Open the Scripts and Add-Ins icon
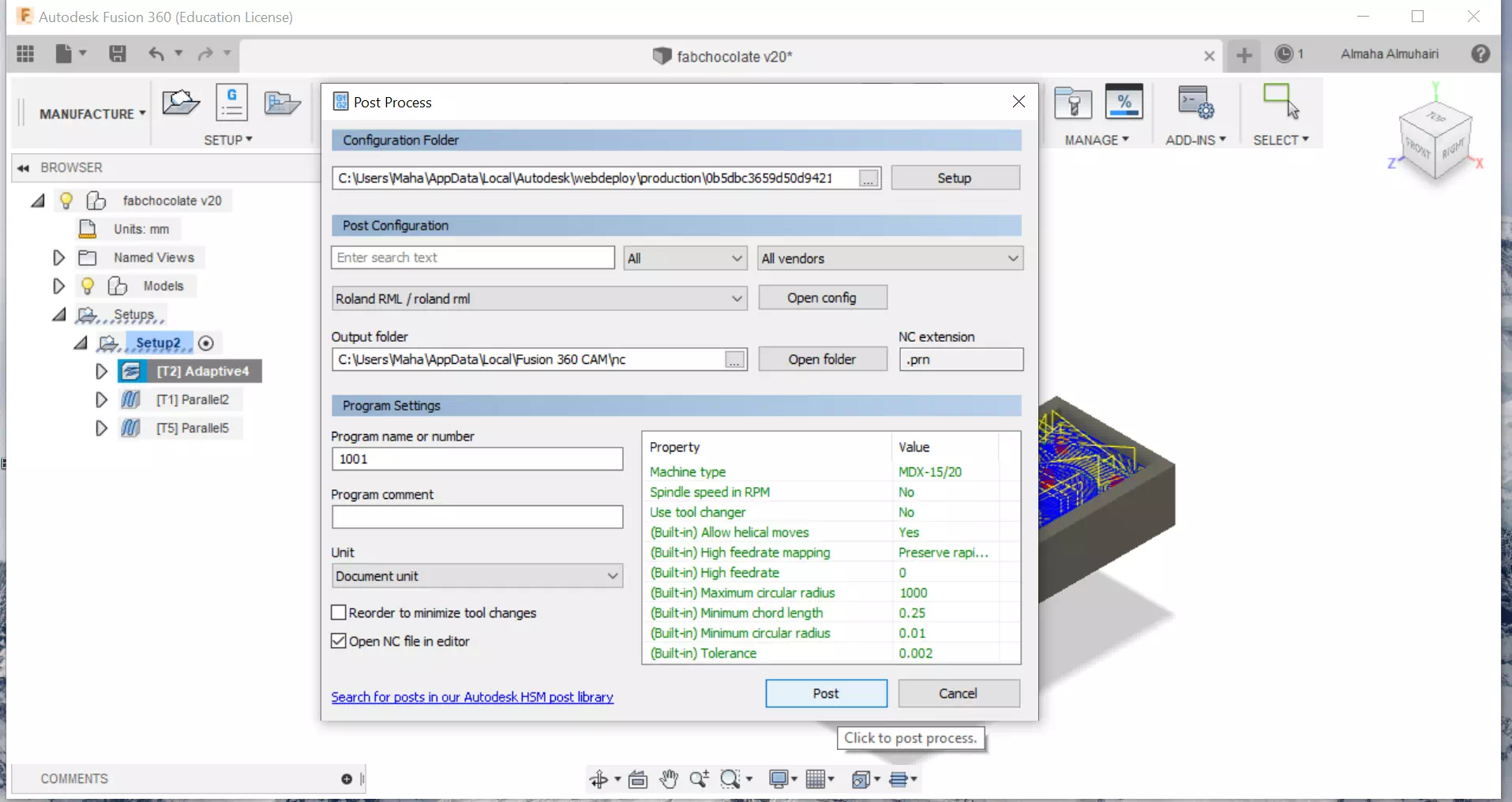 1195,103
